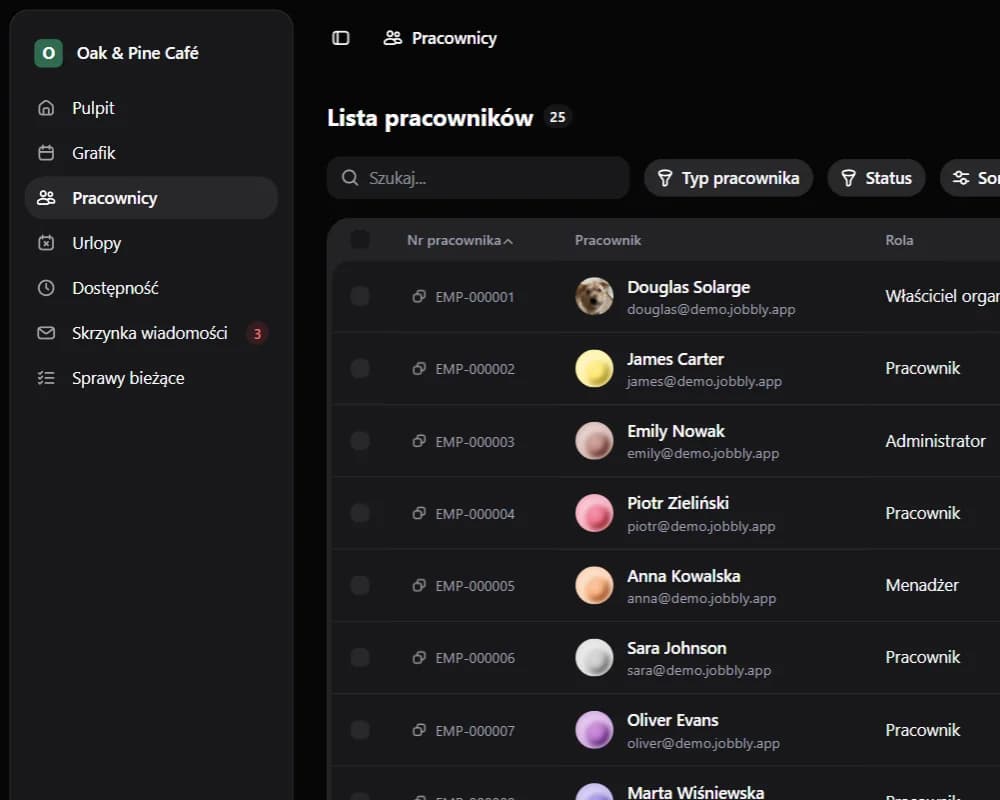
Task: Select all employees with header checkbox
Action: click(x=360, y=239)
